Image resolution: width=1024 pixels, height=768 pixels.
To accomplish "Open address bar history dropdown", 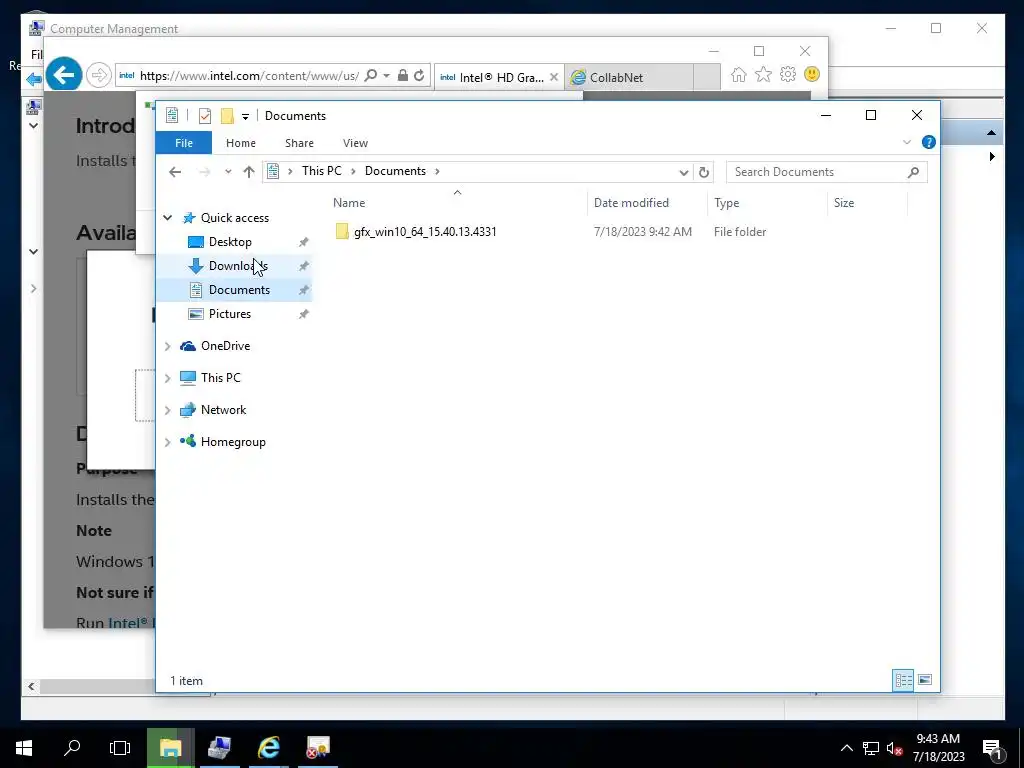I will [683, 172].
